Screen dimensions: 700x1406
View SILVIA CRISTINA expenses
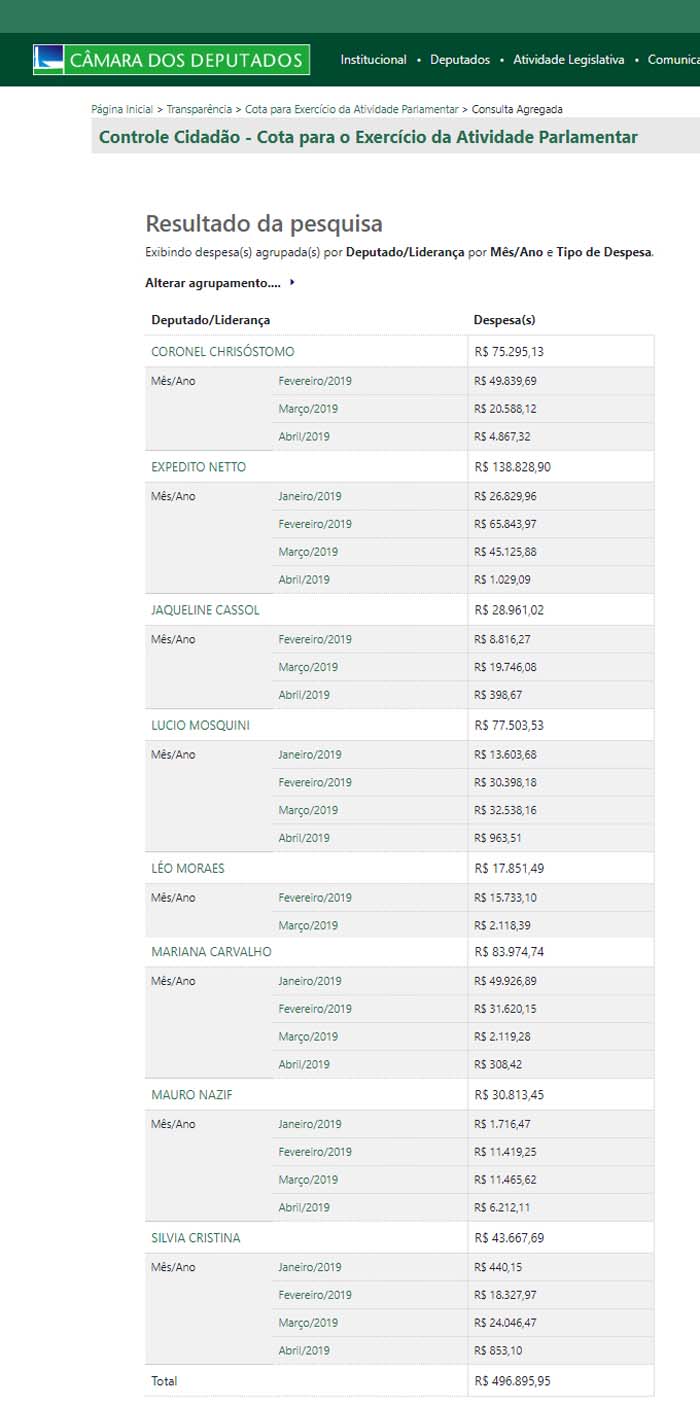[196, 1238]
